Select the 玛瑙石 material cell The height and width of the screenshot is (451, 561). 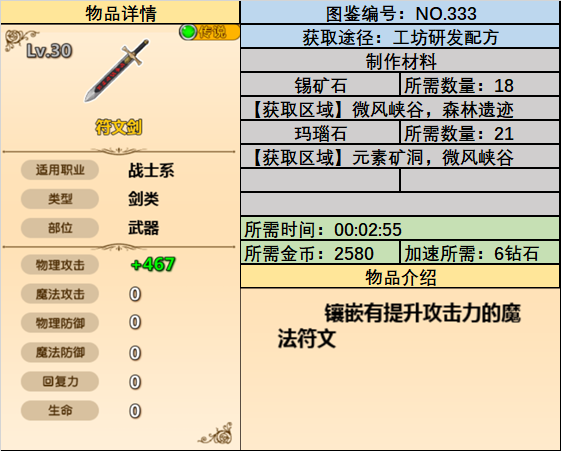(x=320, y=133)
